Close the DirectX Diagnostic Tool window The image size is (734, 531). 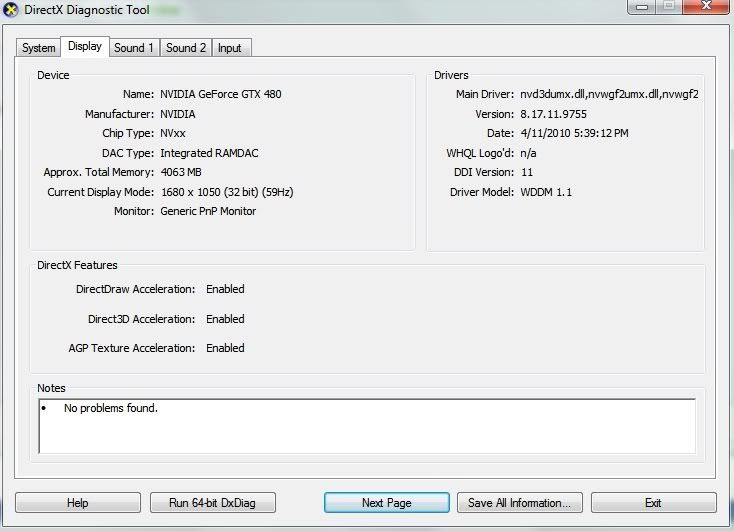(705, 7)
